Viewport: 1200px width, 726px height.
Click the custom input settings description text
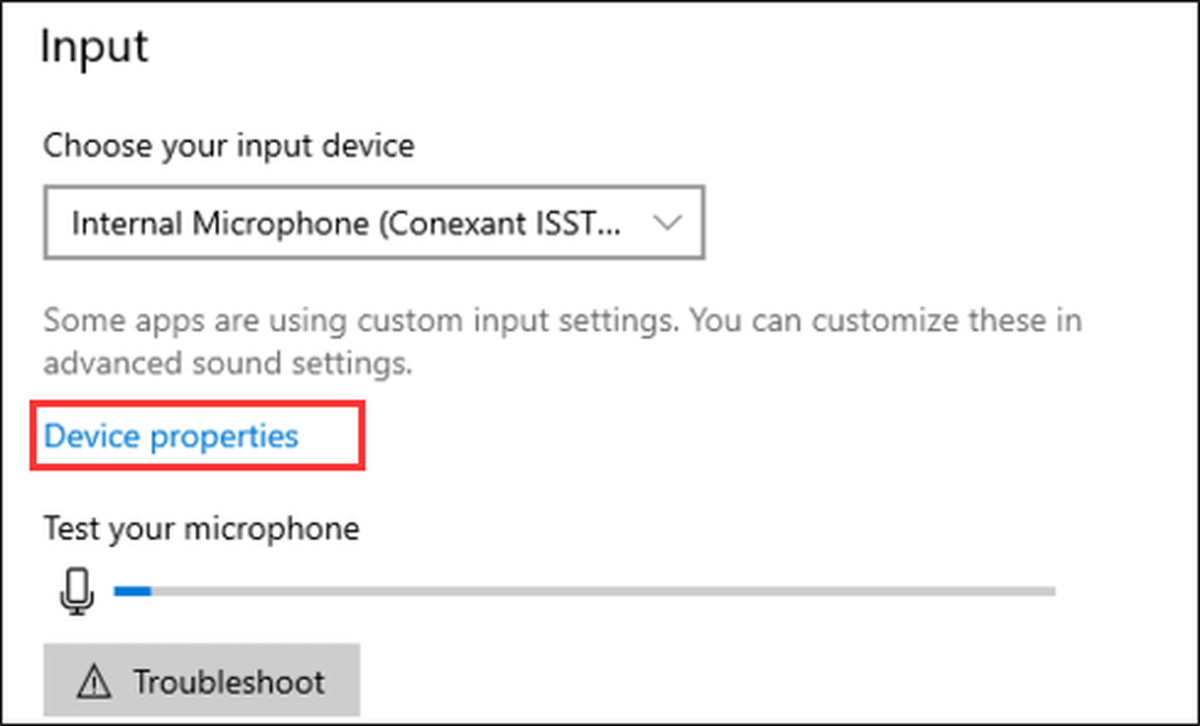coord(563,342)
